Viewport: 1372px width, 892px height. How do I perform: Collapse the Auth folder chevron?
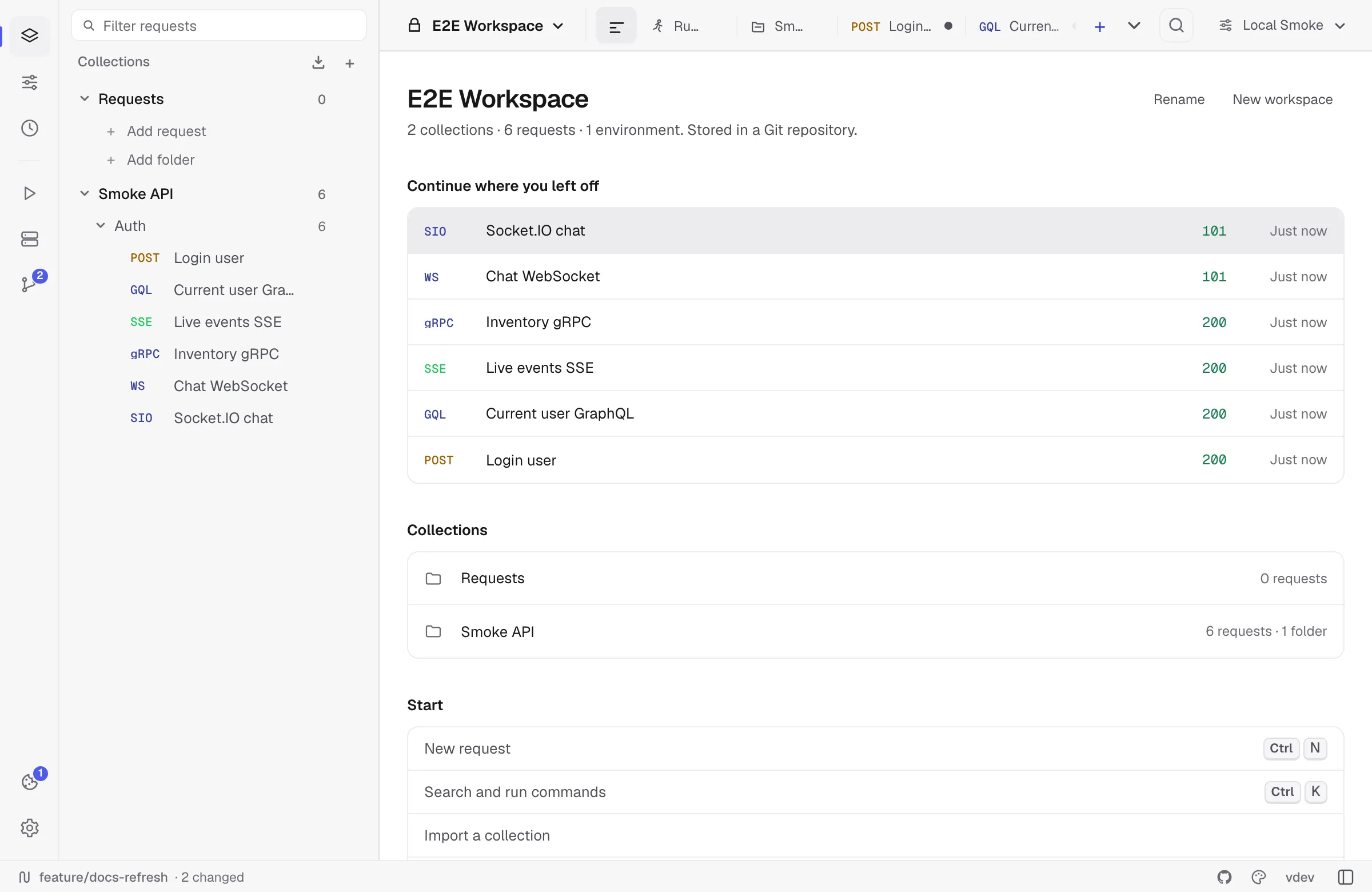pyautogui.click(x=100, y=225)
